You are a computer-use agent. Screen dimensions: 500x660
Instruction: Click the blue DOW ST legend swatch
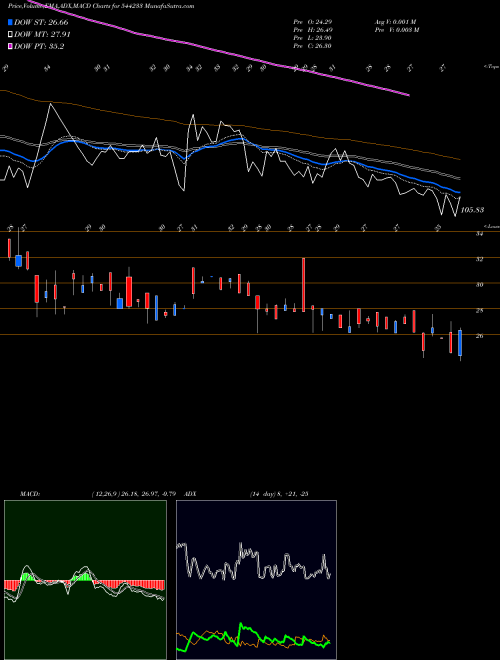click(x=11, y=22)
